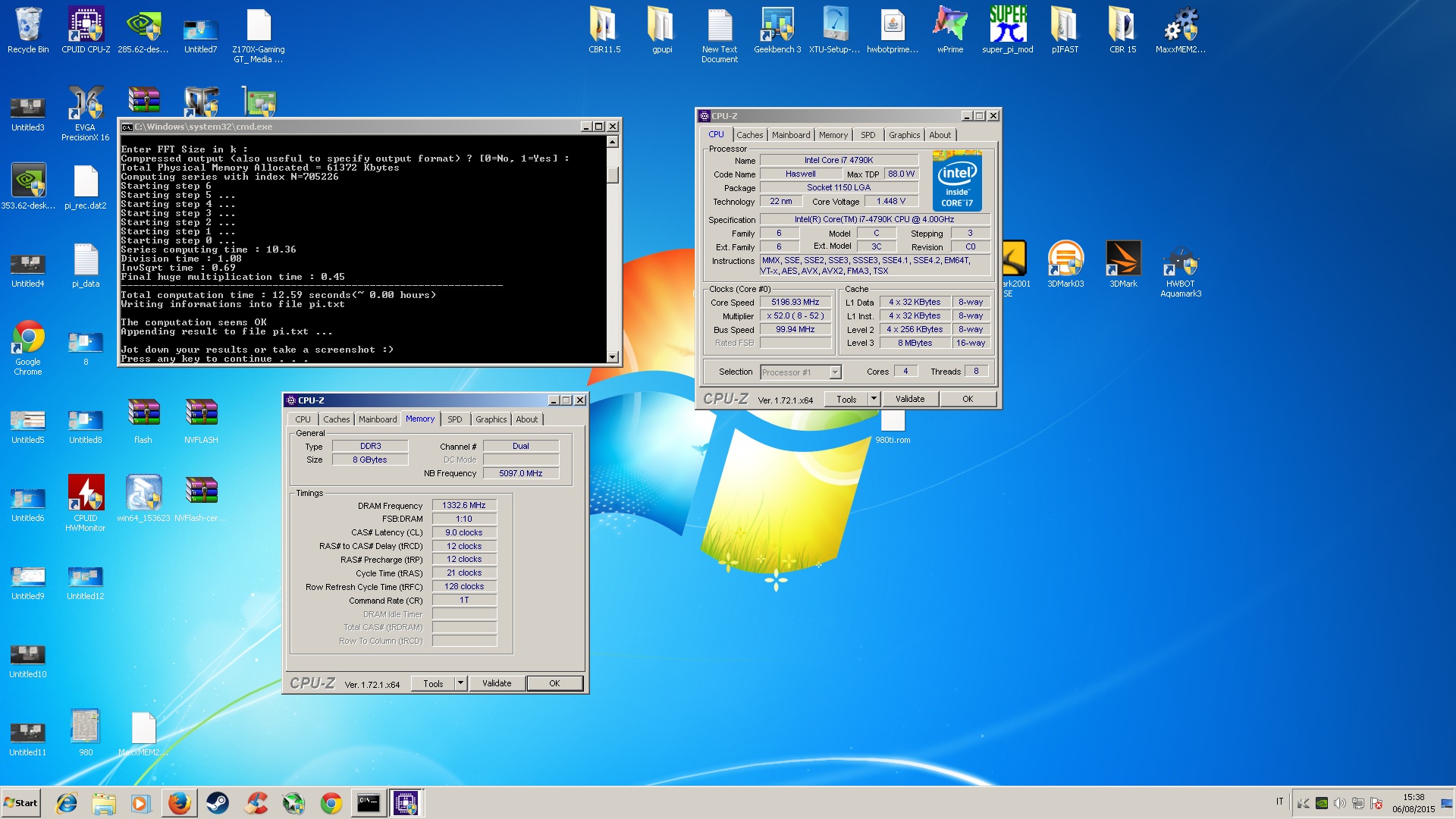Open New Text Document file
1456x819 pixels.
point(720,35)
